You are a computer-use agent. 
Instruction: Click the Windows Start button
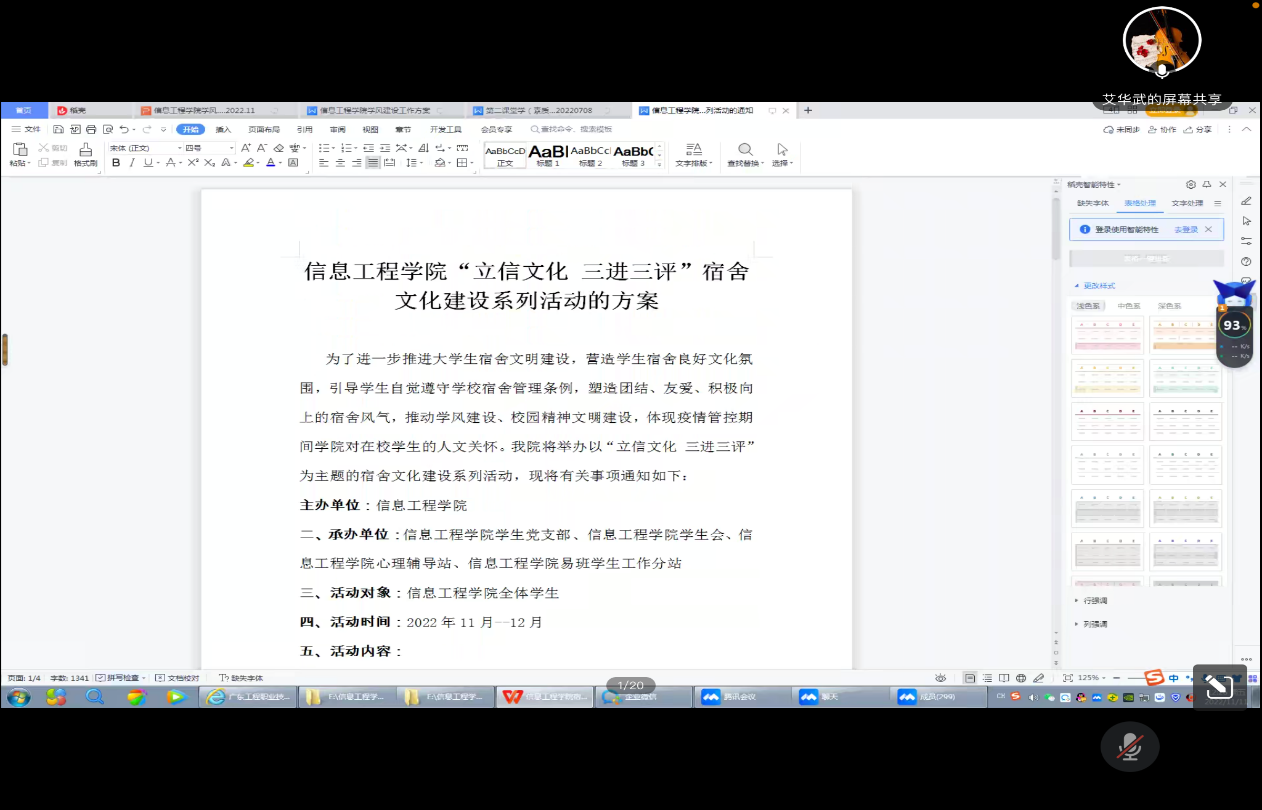(19, 697)
